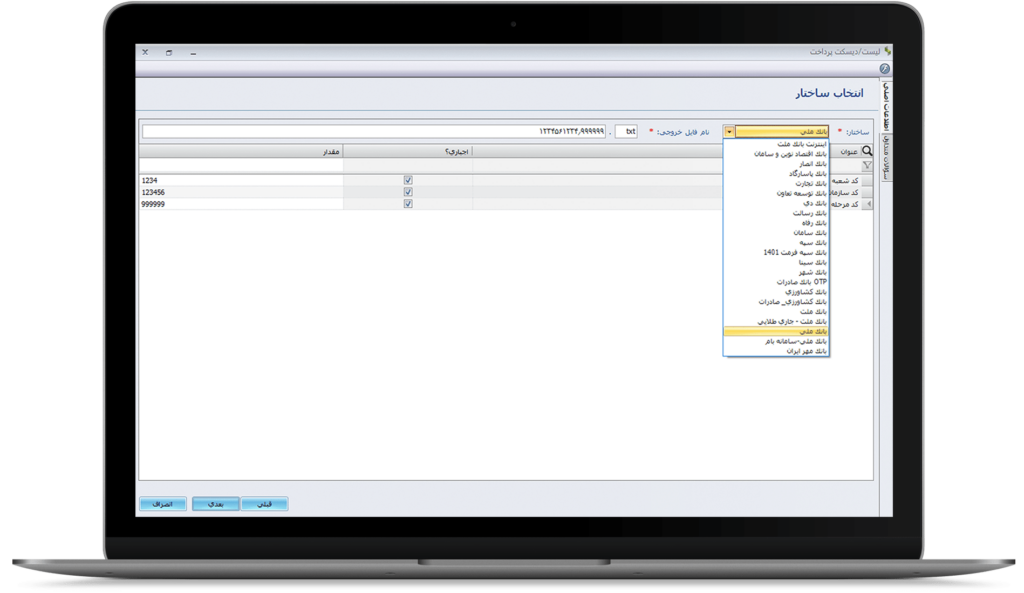The width and height of the screenshot is (1024, 593).
Task: Click the txt file extension field
Action: (x=626, y=132)
